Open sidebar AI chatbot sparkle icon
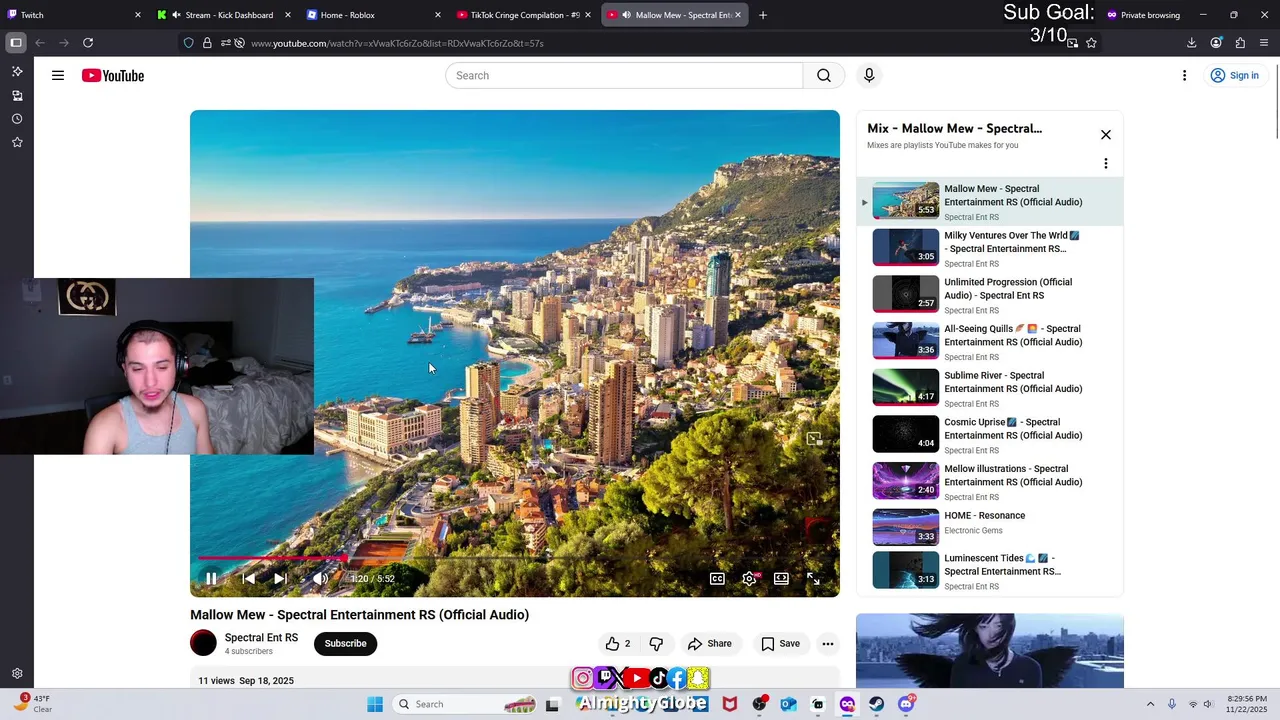1280x720 pixels. [x=17, y=72]
